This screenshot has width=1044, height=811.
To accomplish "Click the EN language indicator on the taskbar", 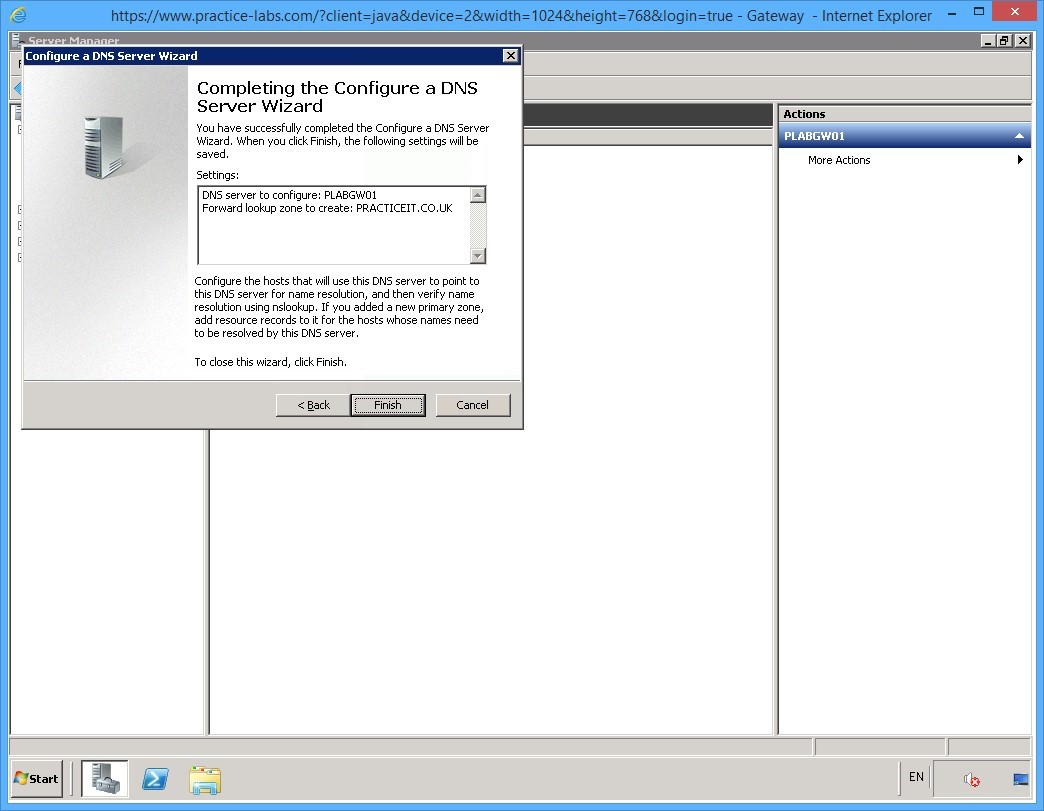I will pyautogui.click(x=915, y=777).
